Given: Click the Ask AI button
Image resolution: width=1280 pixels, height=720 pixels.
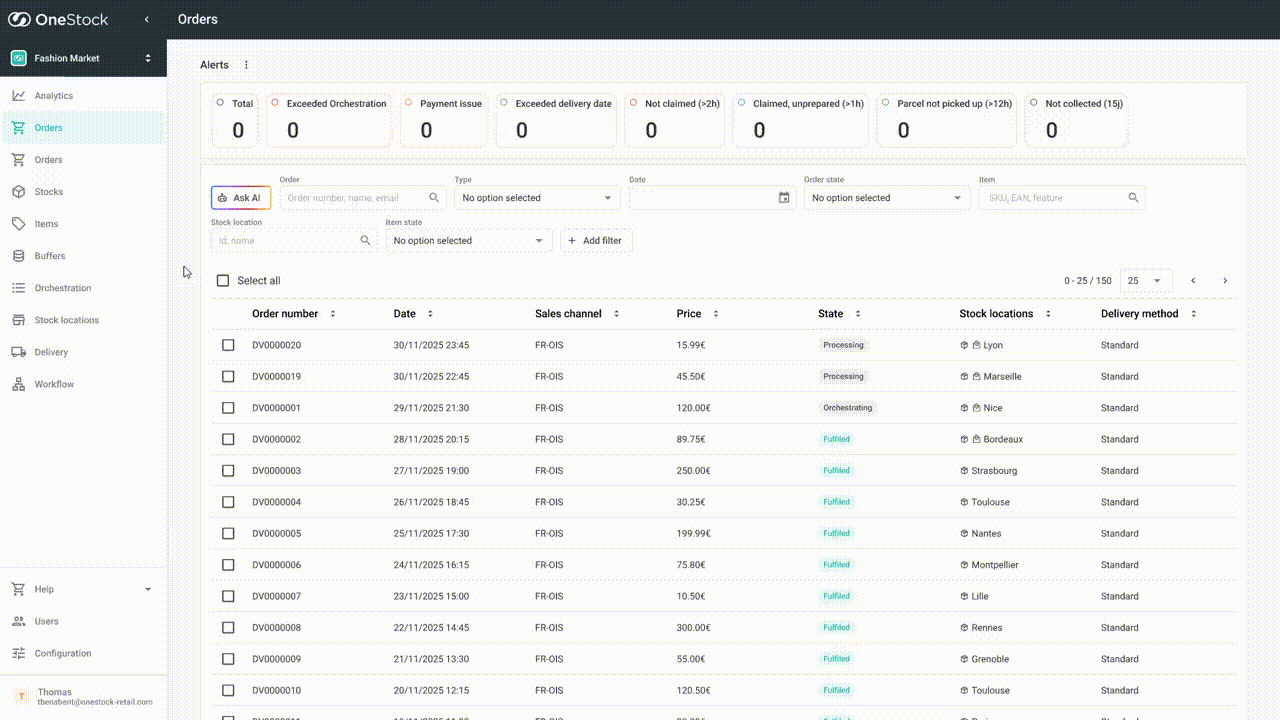Looking at the screenshot, I should [x=240, y=197].
